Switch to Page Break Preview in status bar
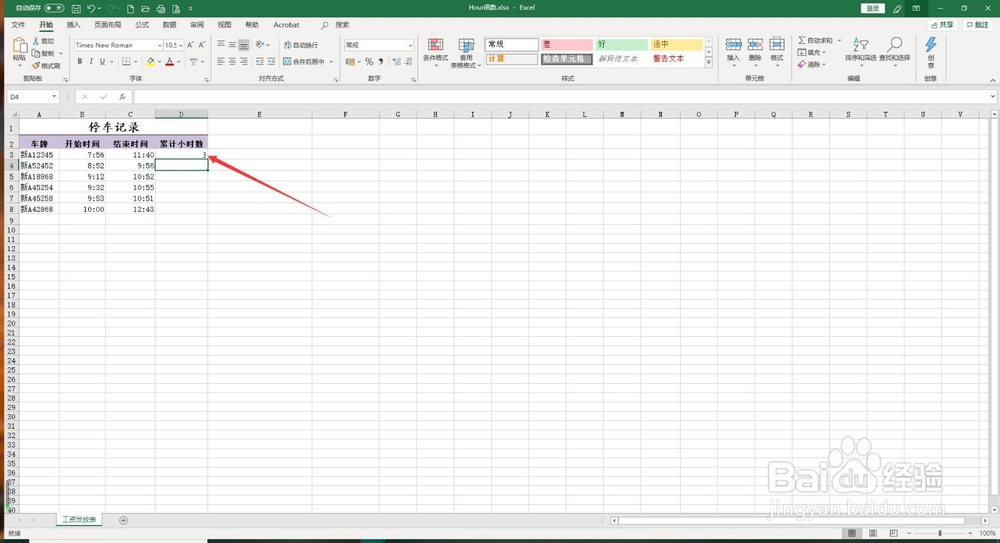The image size is (1000, 543). [893, 533]
